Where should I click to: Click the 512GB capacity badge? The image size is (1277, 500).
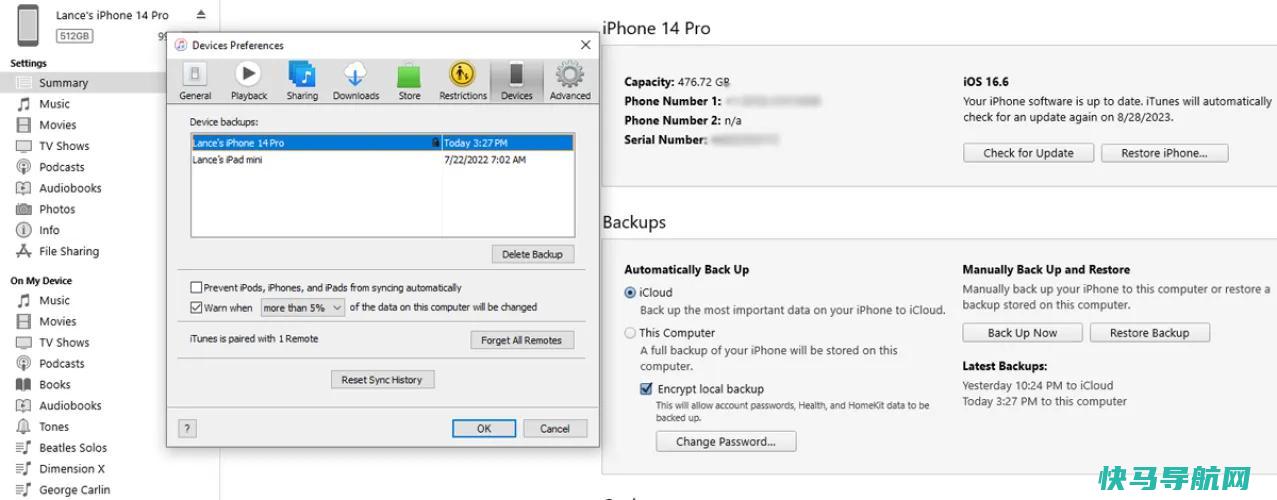(74, 36)
